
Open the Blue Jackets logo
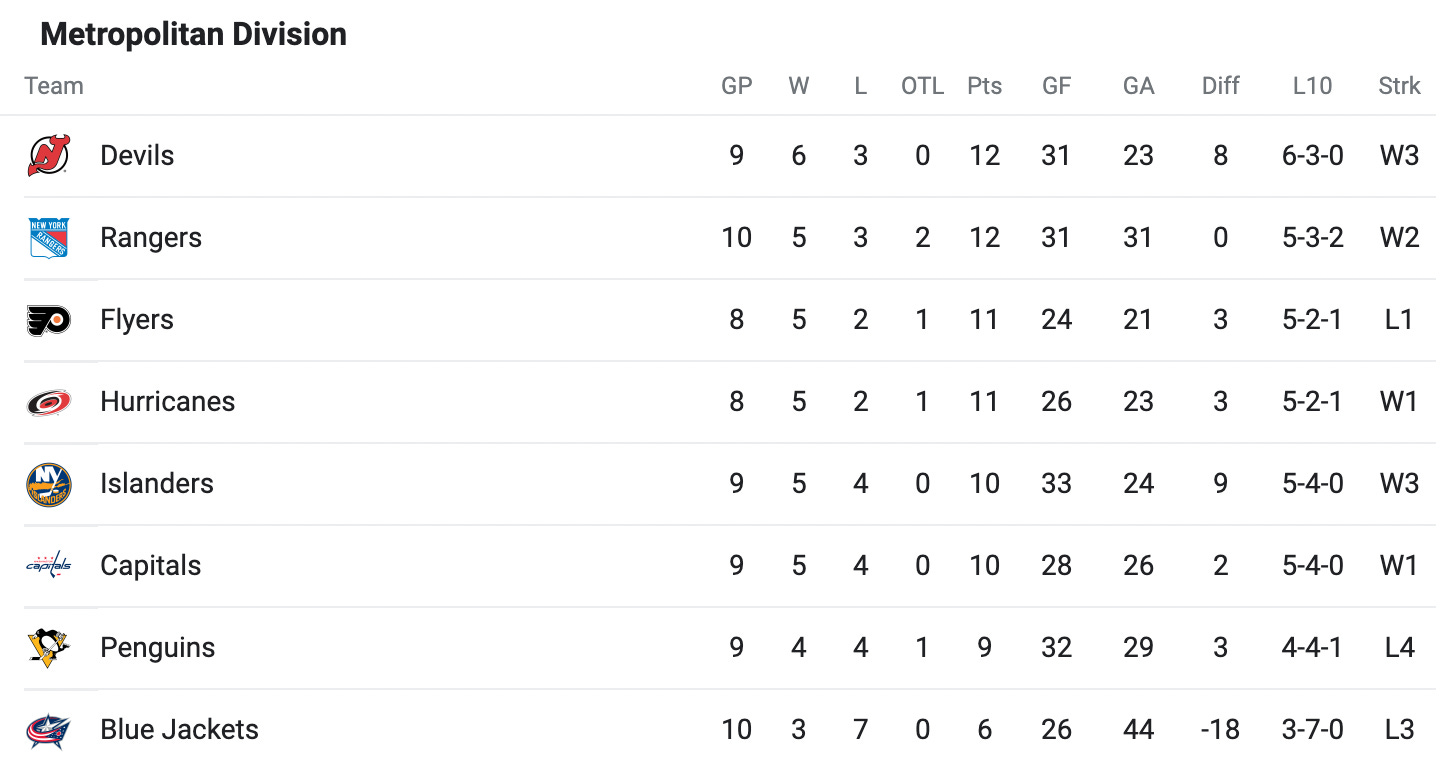(49, 730)
